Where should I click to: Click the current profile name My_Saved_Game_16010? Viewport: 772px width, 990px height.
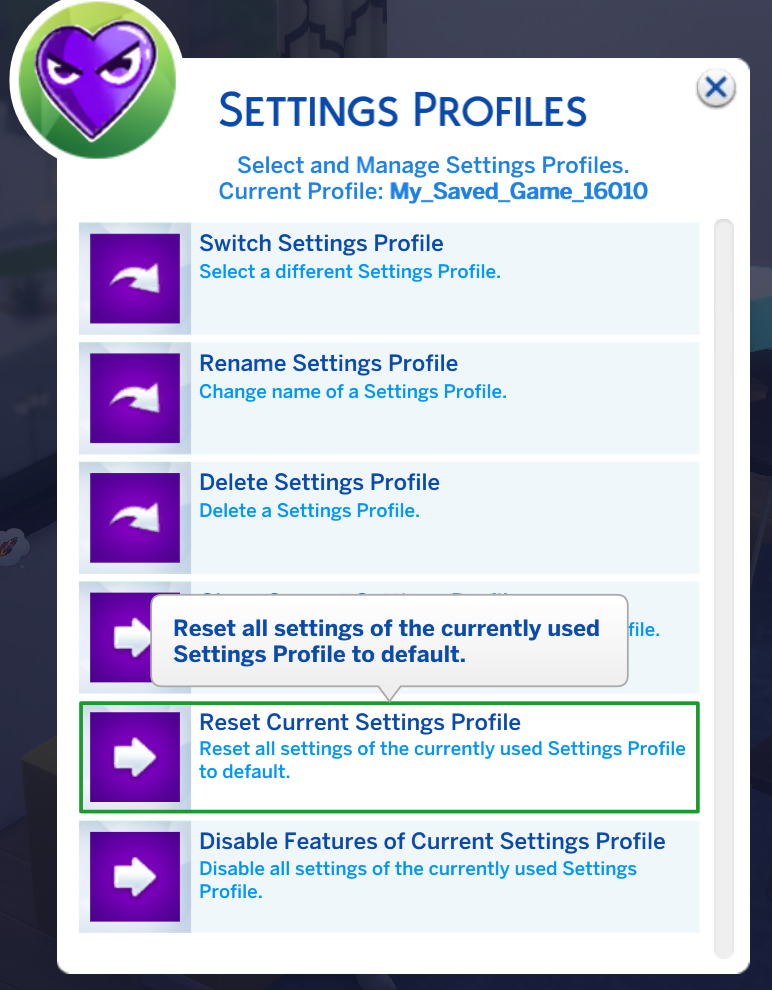tap(518, 191)
